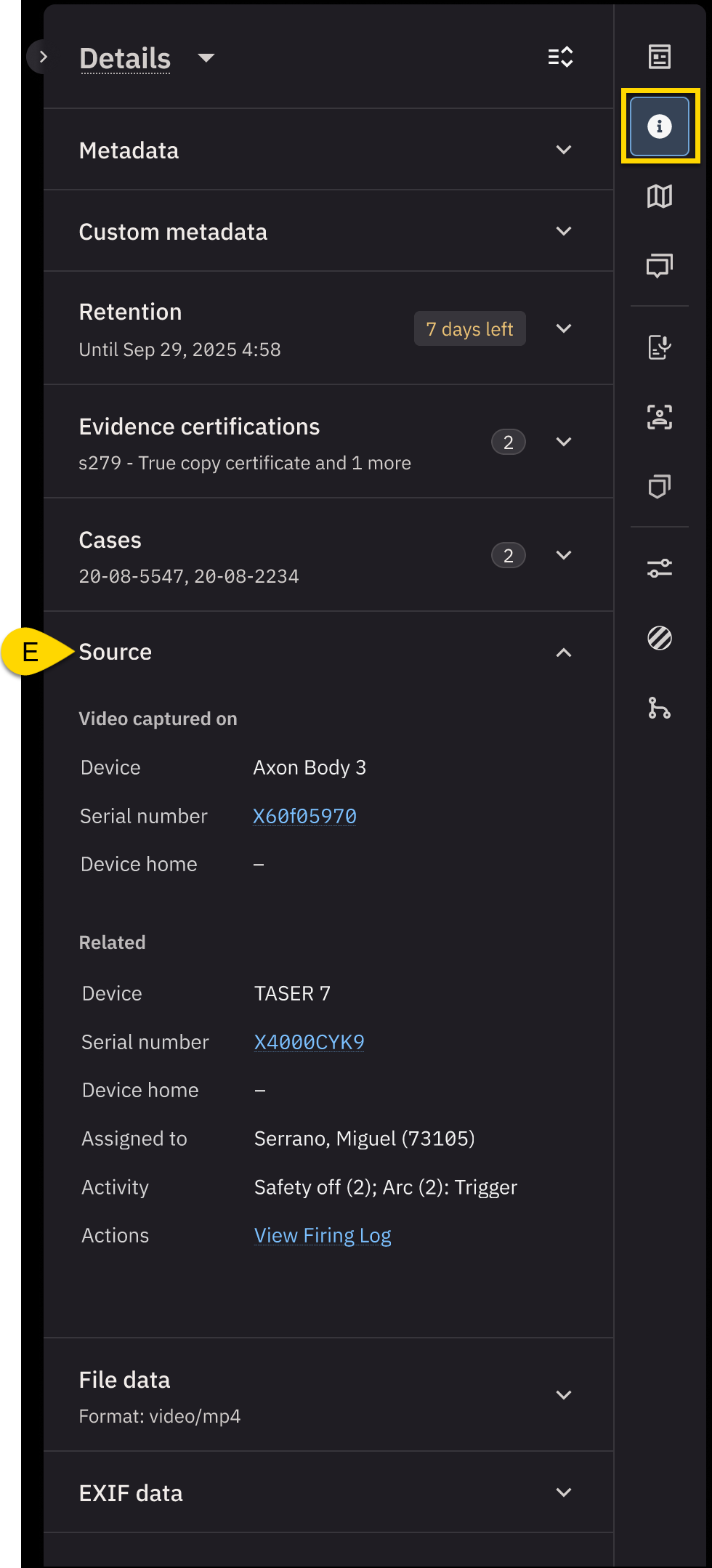The image size is (712, 1568).
Task: Collapse the Source section
Action: pos(564,652)
